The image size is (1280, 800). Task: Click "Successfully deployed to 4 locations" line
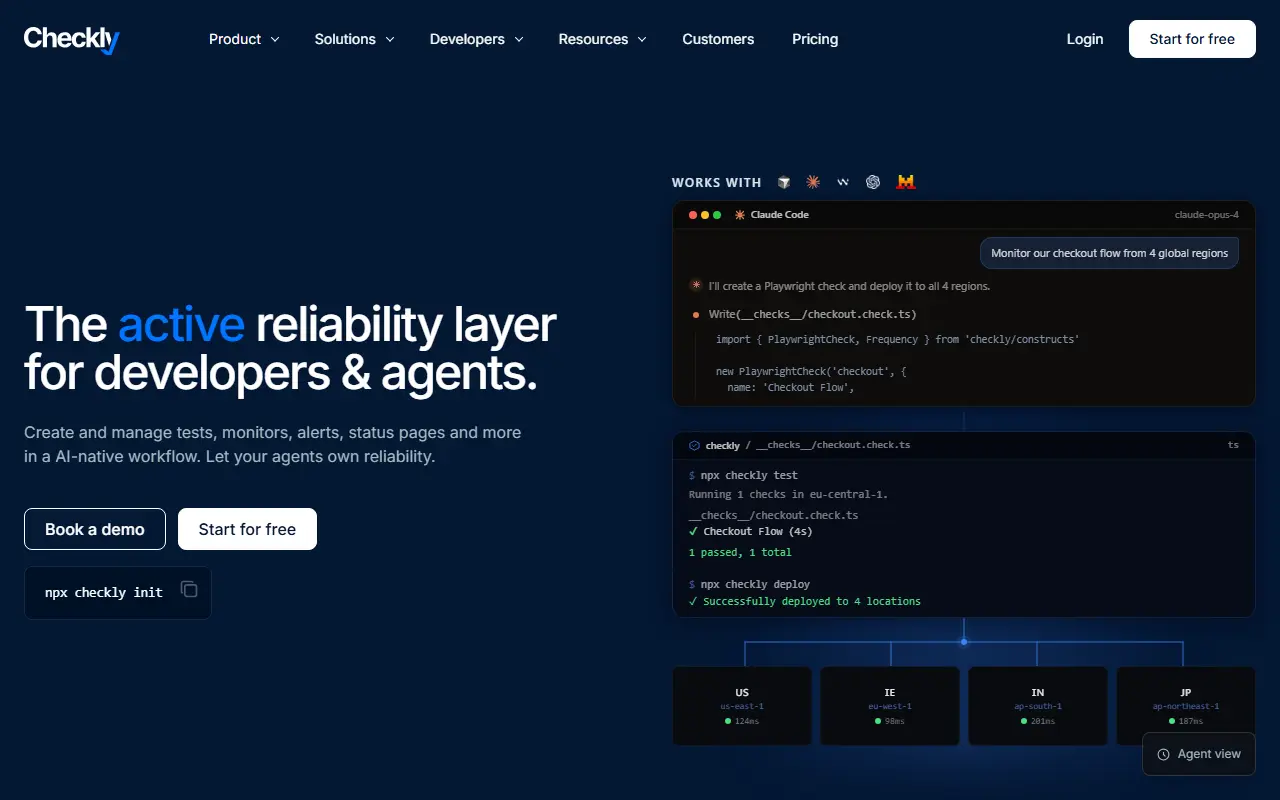point(805,602)
